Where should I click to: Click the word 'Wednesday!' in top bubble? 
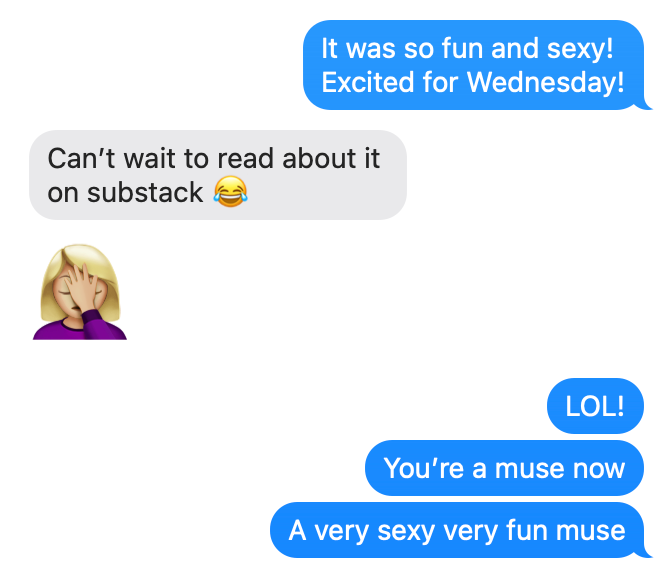(x=546, y=82)
